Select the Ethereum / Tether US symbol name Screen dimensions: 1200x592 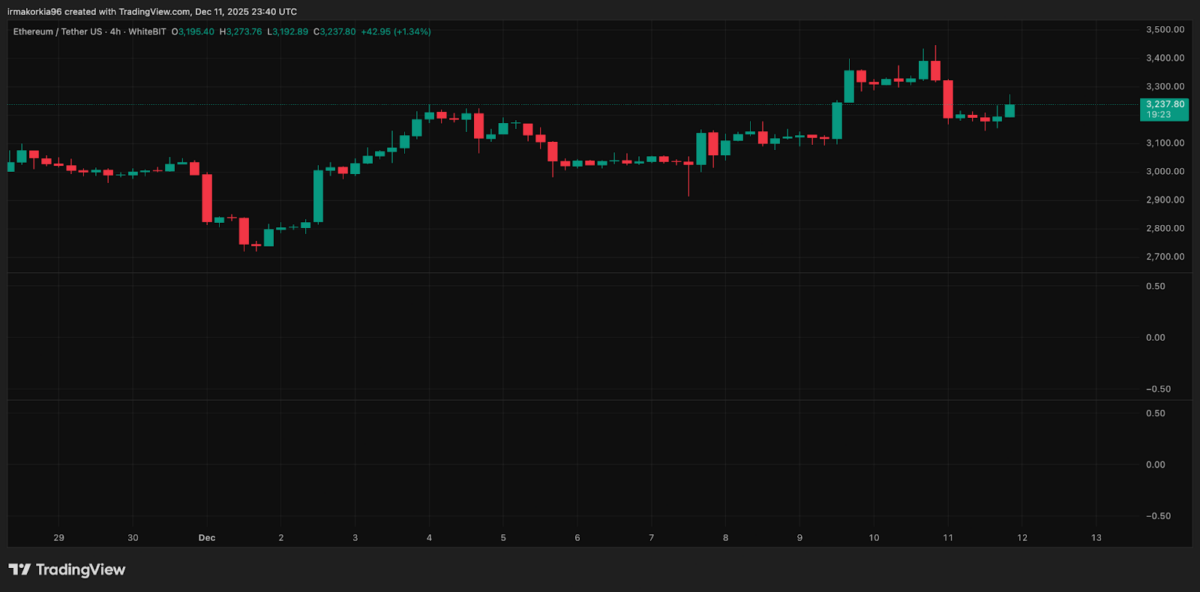point(57,31)
